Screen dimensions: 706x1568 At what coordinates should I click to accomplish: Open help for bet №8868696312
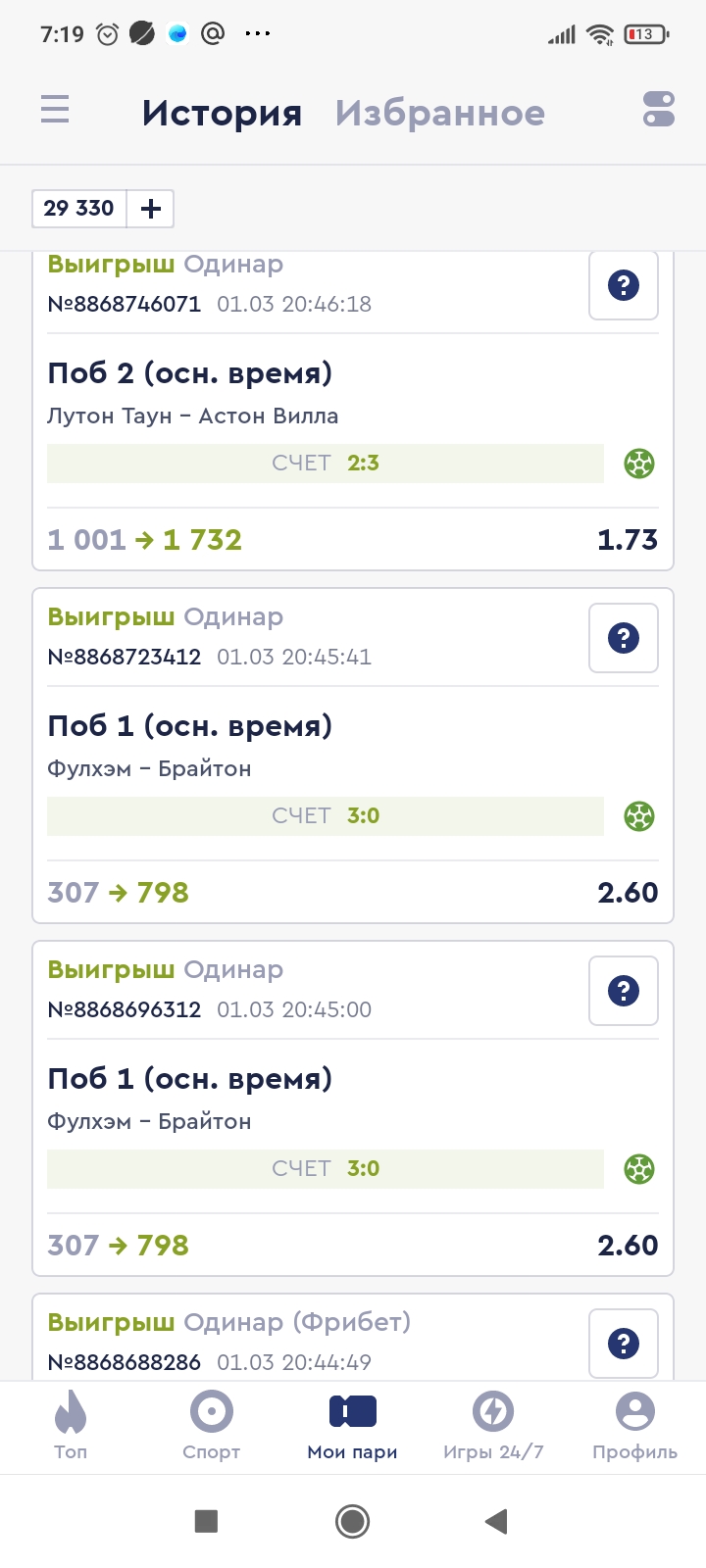(624, 991)
